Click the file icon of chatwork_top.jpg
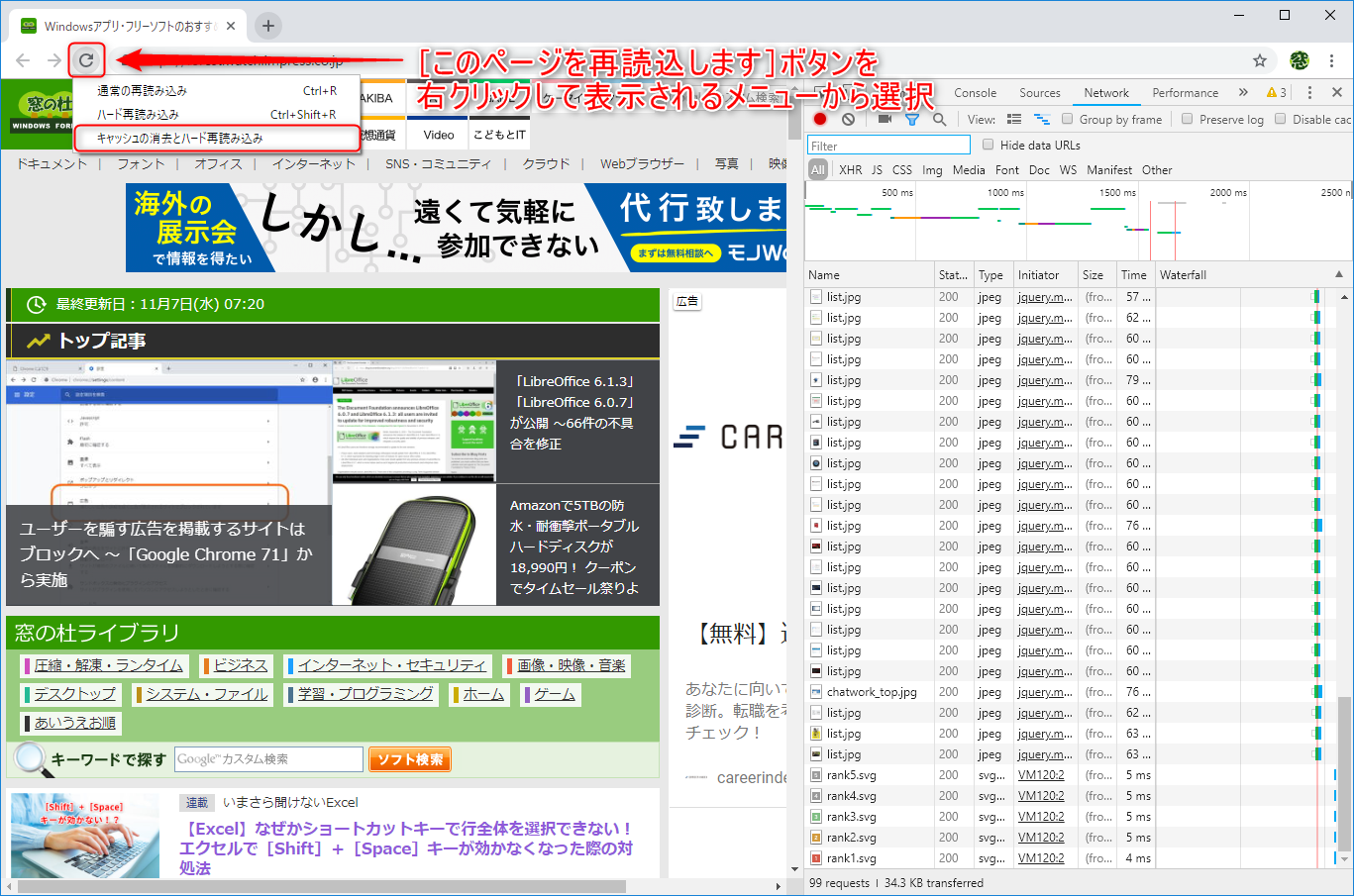This screenshot has height=896, width=1354. (816, 692)
